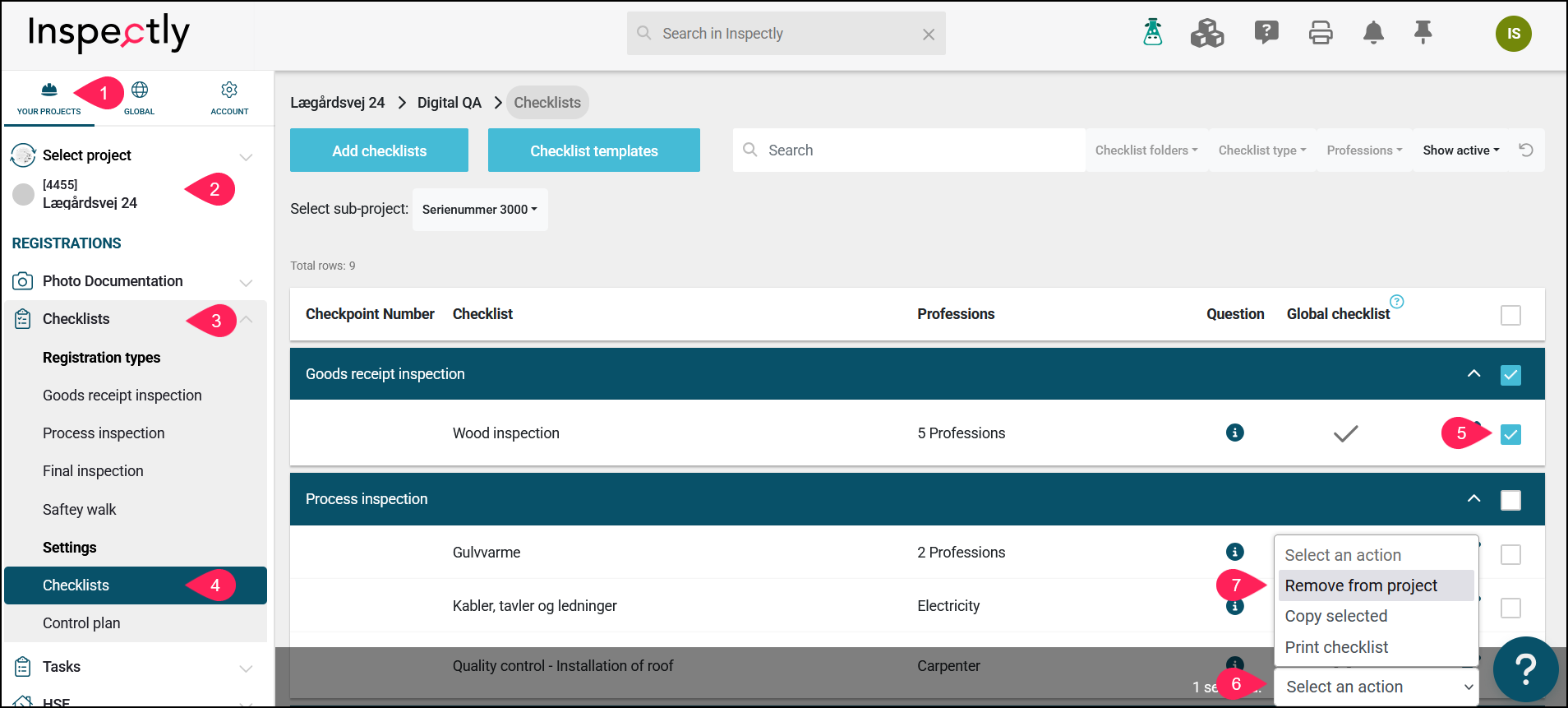This screenshot has height=708, width=1568.
Task: Open the Serienummer 3000 sub-project dropdown
Action: [x=480, y=210]
